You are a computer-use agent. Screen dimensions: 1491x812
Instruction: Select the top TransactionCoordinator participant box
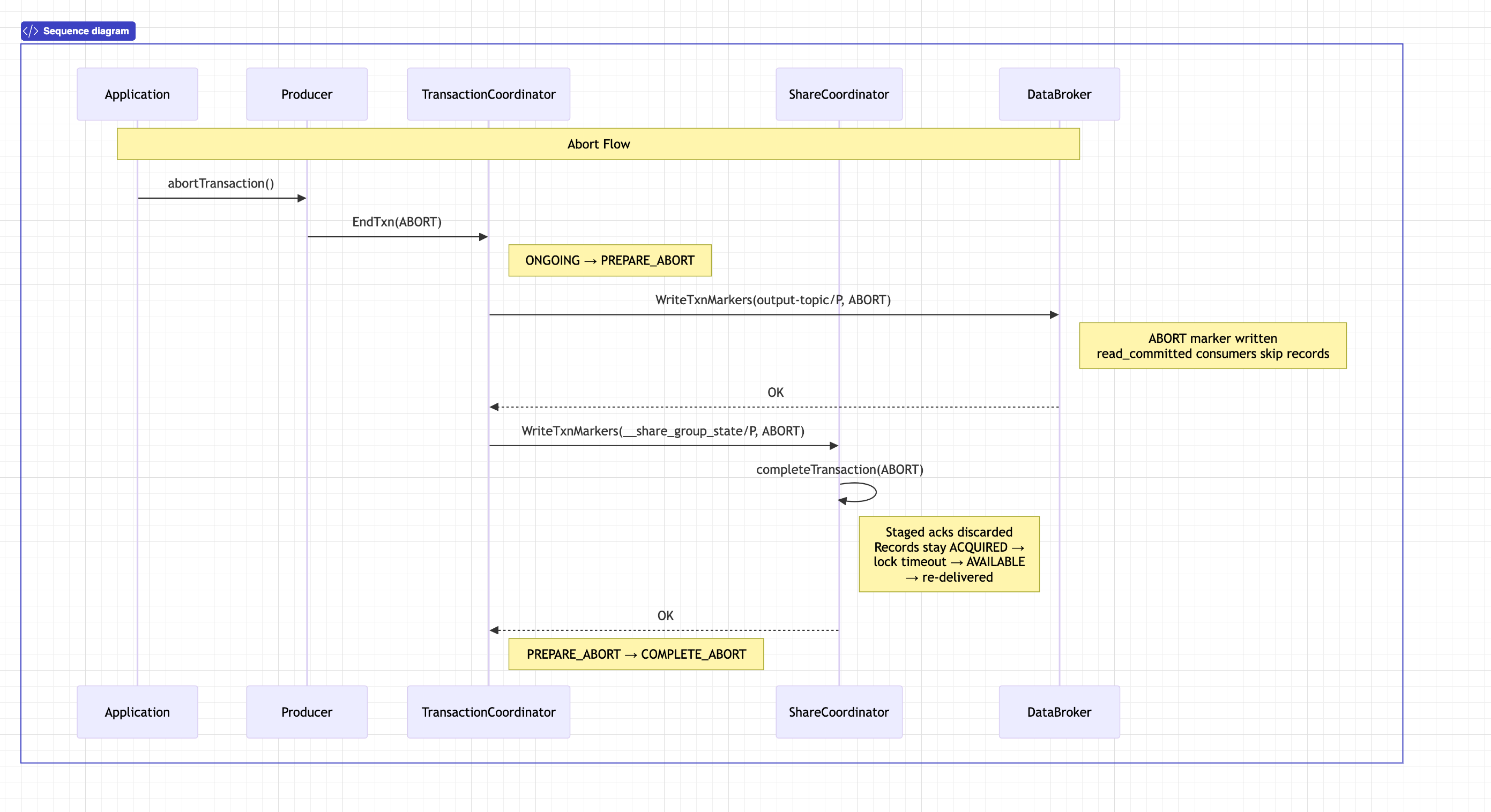point(488,94)
